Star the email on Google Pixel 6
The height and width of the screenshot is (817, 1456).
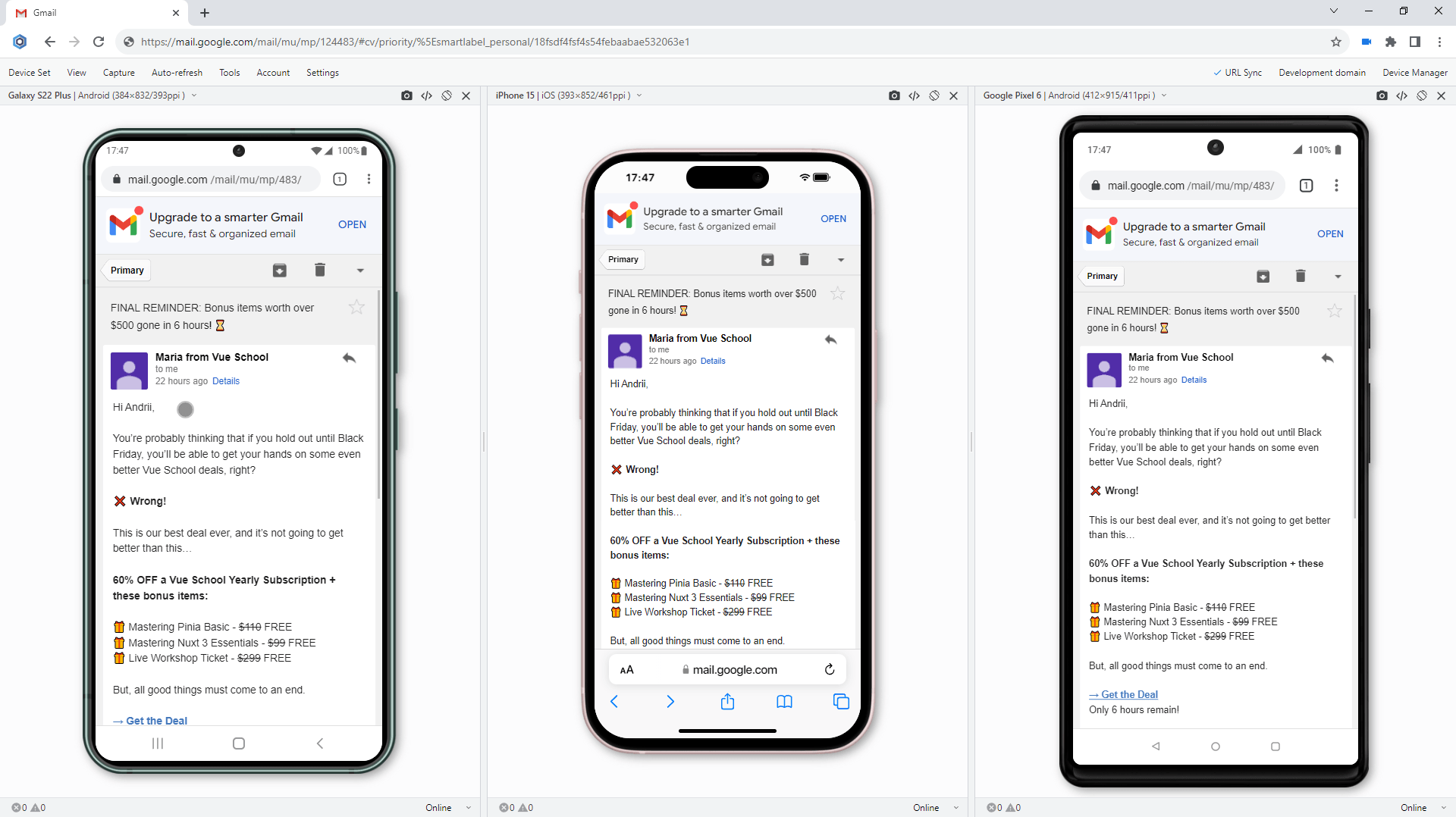click(x=1335, y=311)
